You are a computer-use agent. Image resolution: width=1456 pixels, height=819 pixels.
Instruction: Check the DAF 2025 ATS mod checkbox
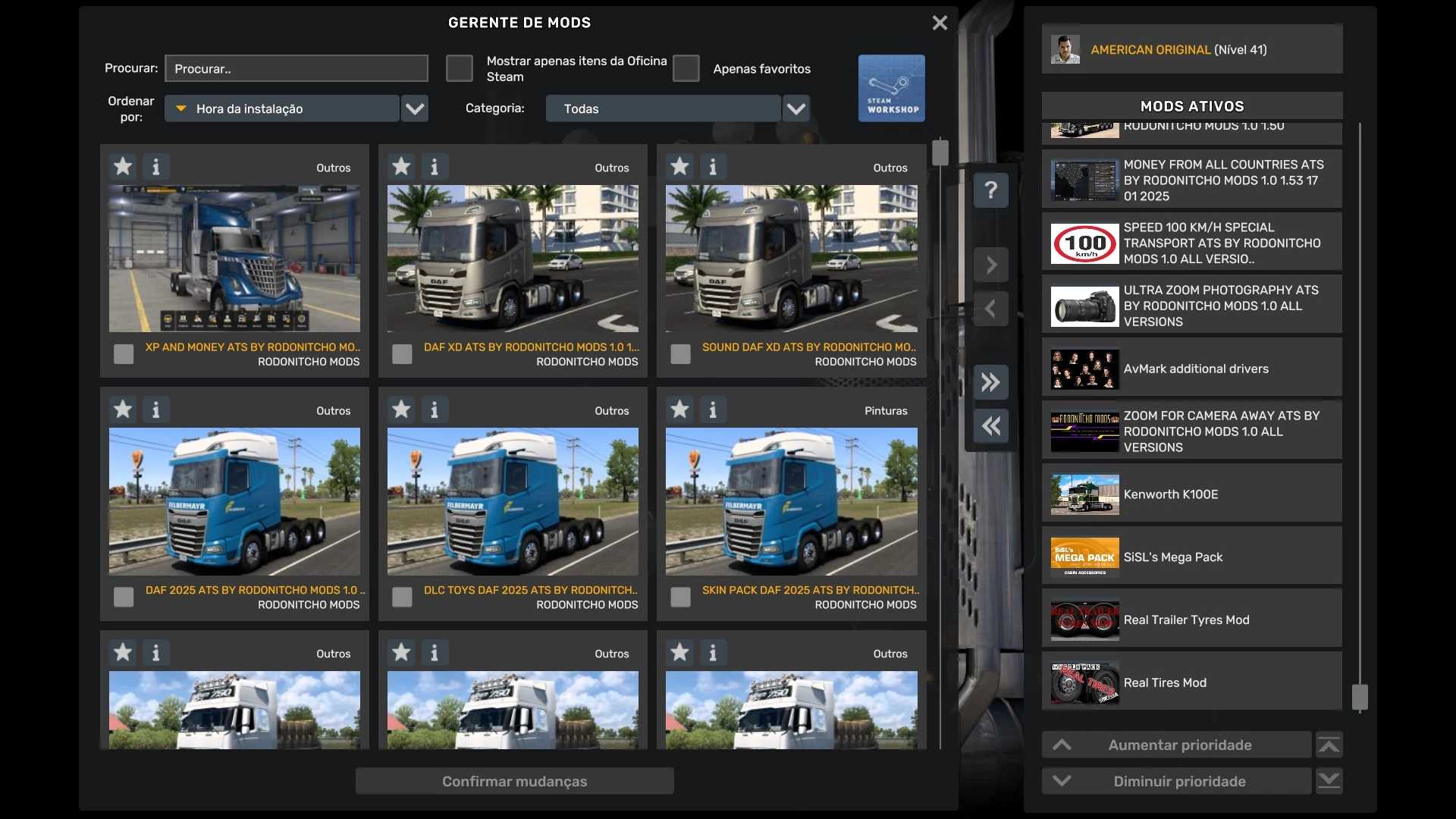click(124, 597)
